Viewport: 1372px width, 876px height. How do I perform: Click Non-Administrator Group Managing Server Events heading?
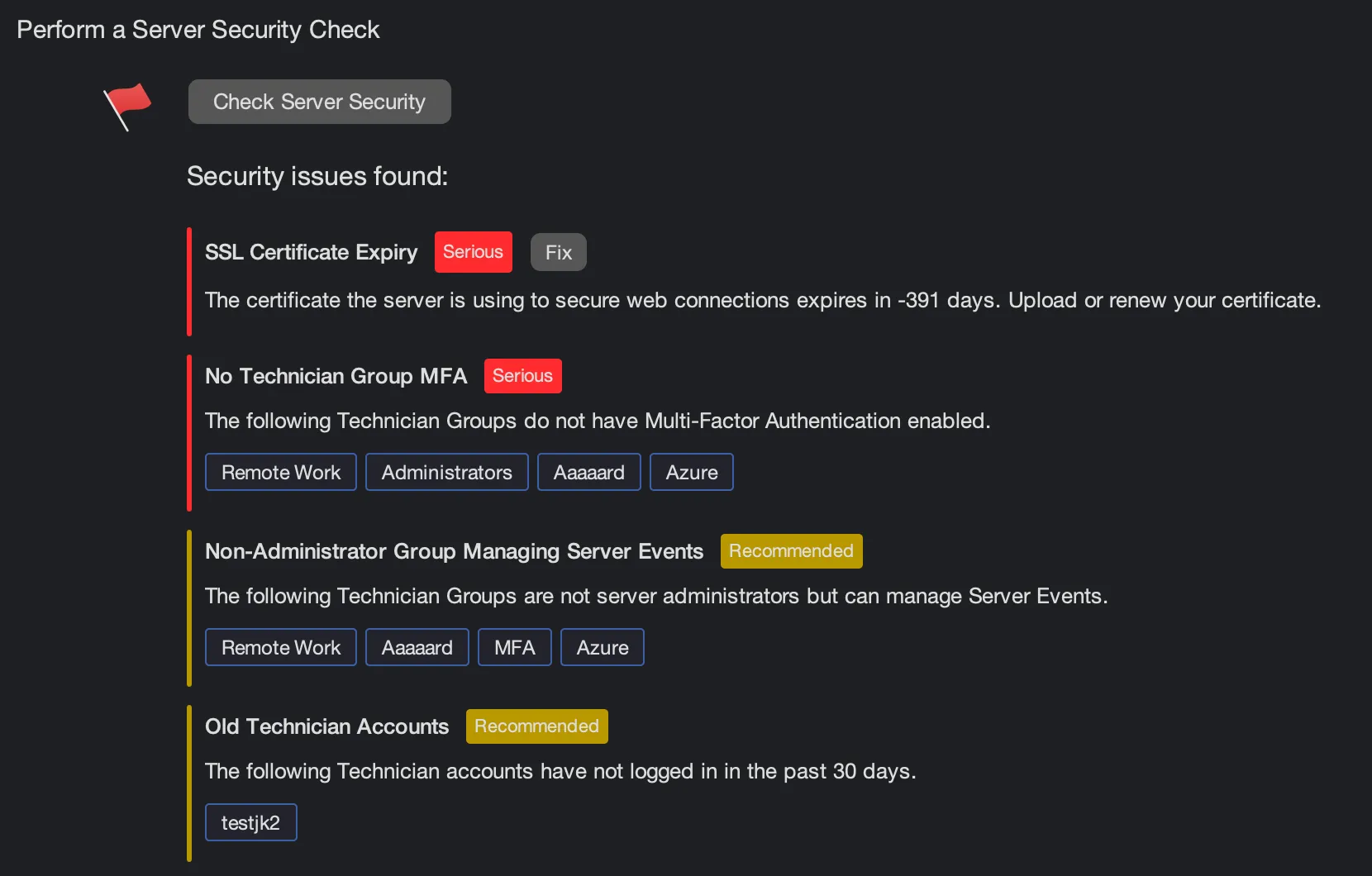454,551
